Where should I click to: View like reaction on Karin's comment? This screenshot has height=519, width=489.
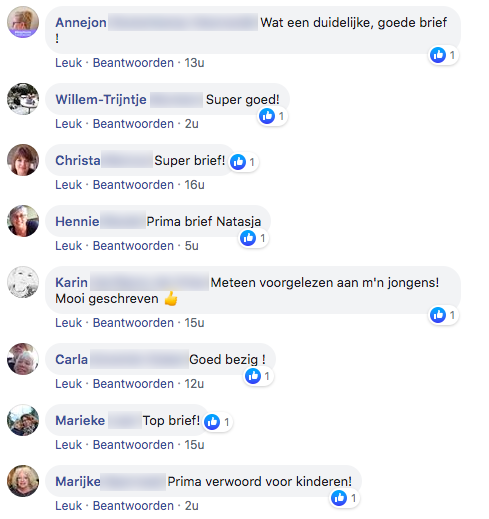tap(438, 315)
